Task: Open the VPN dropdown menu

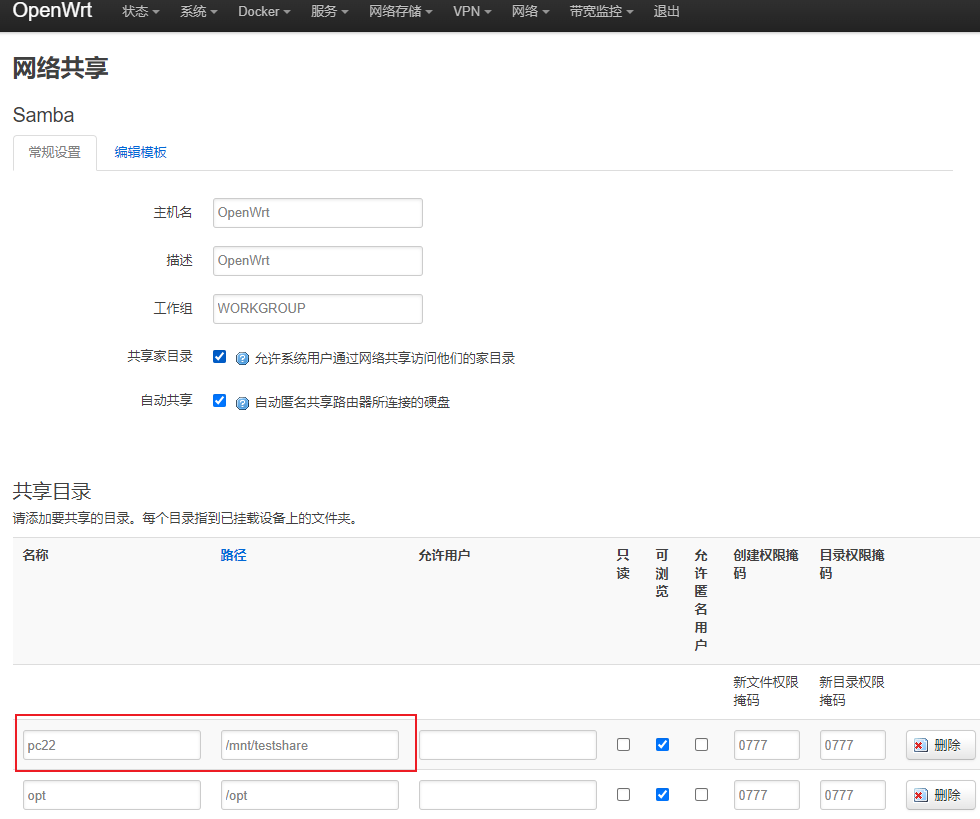Action: pos(472,12)
